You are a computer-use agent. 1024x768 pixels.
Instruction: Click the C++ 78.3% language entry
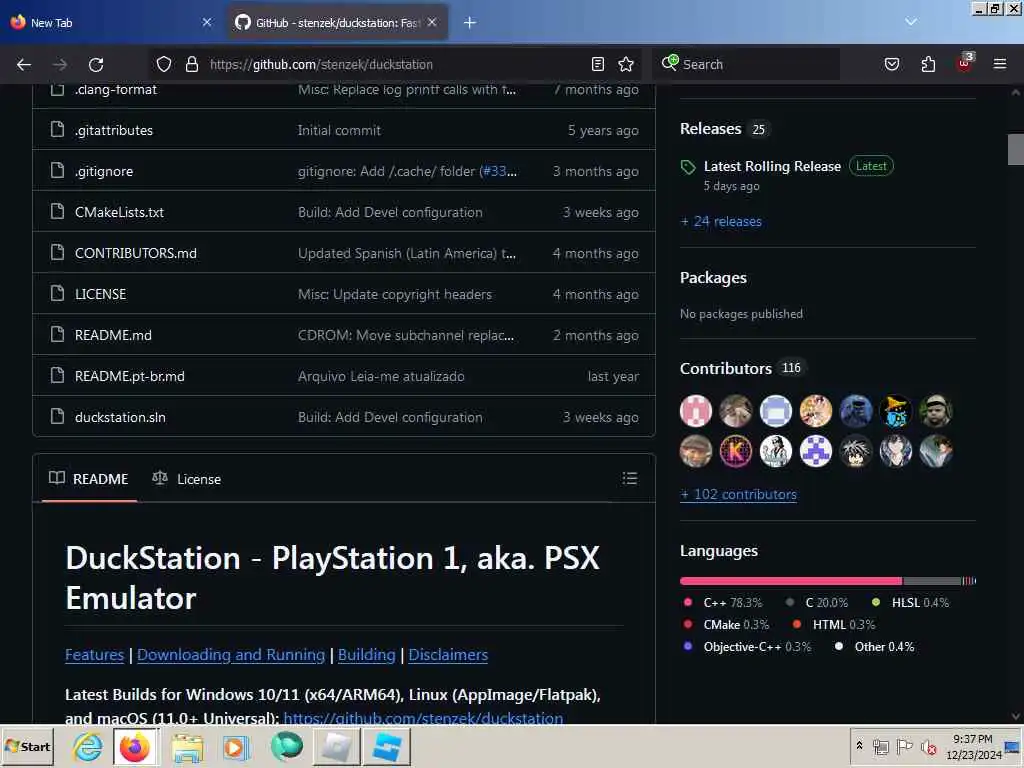tap(723, 602)
